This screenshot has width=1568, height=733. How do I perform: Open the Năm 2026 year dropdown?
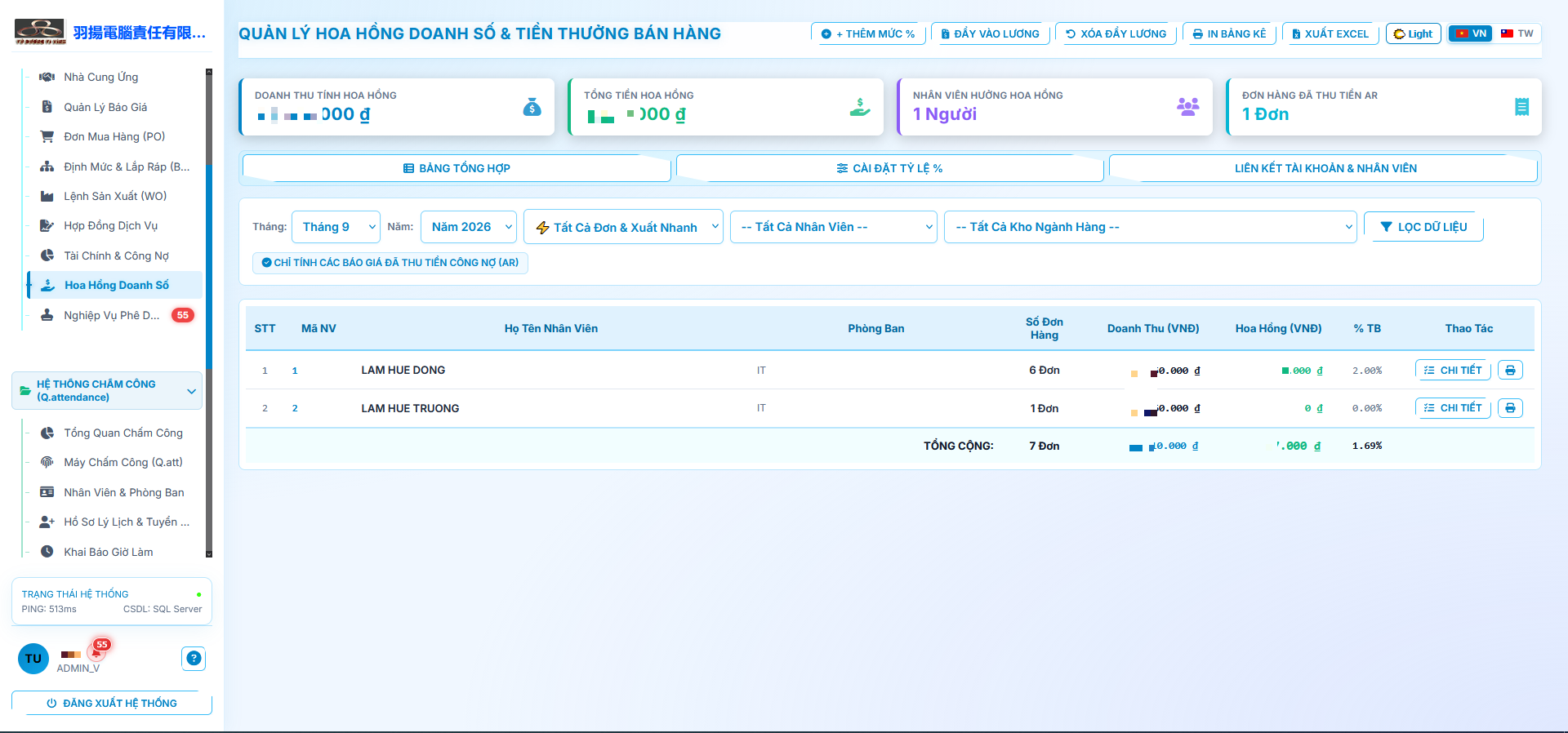click(469, 227)
